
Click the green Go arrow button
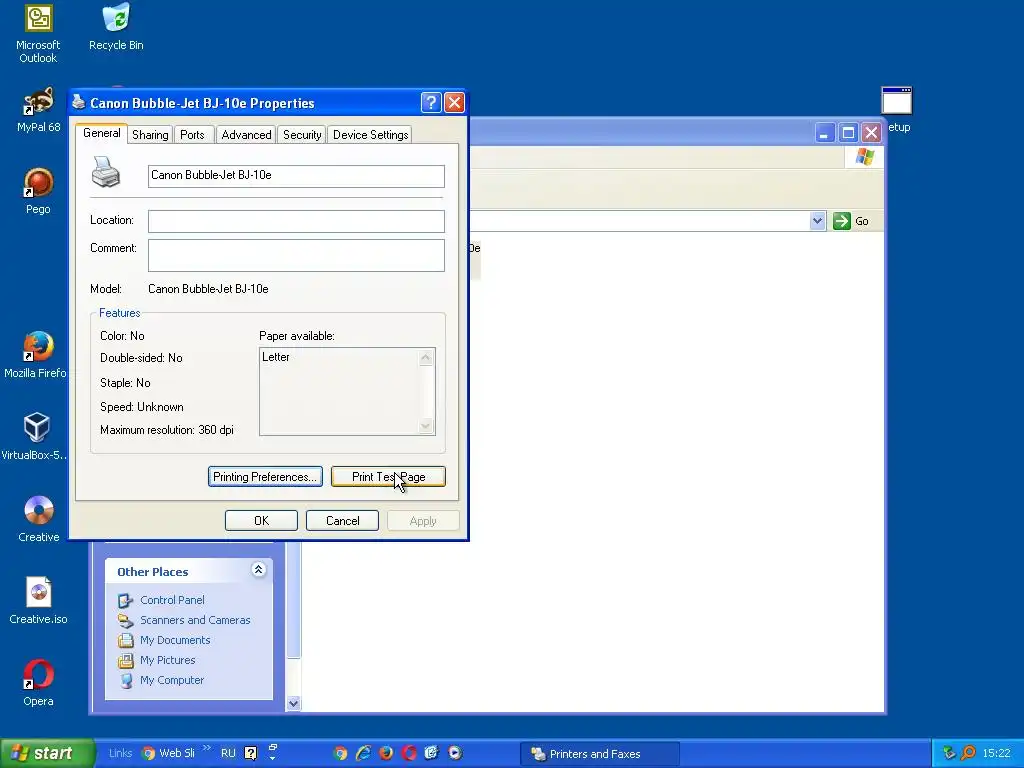[842, 221]
